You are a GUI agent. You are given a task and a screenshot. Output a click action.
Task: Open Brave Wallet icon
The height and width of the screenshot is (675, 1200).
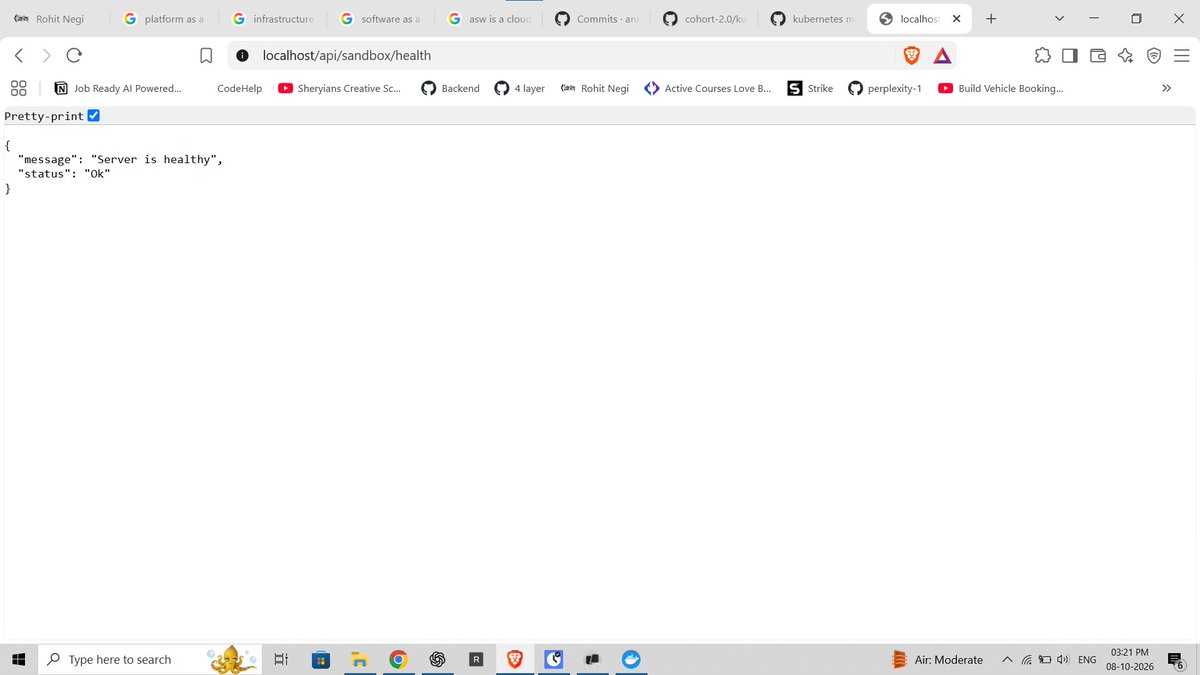[x=1098, y=56]
